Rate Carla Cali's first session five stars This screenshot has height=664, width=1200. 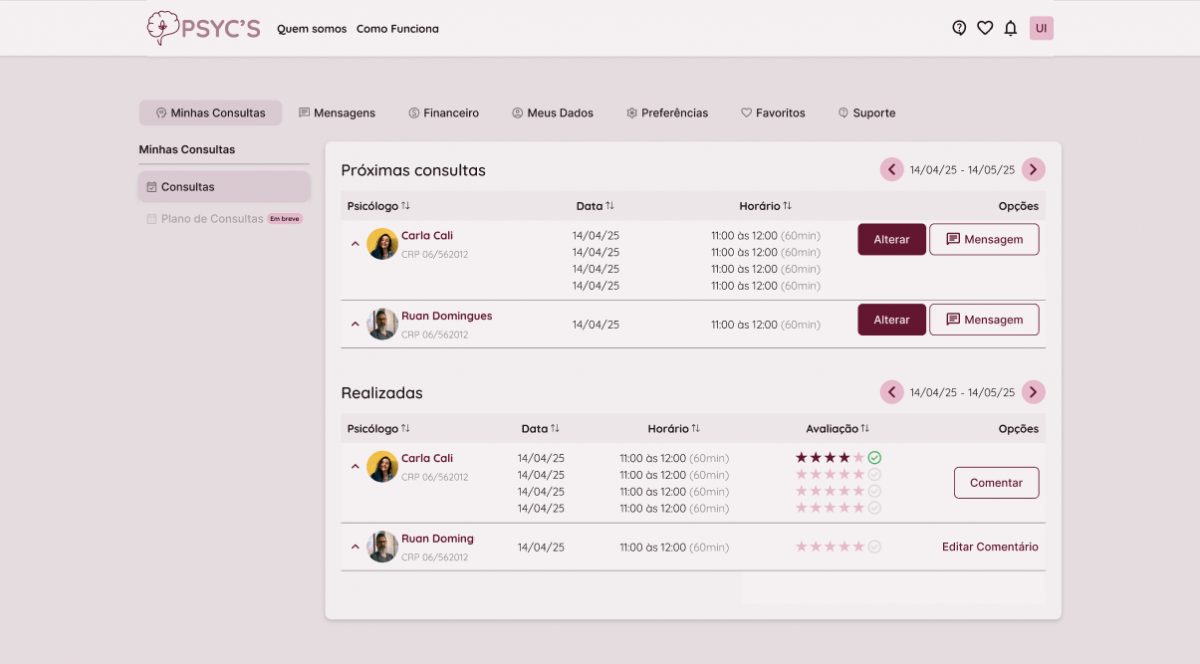858,458
